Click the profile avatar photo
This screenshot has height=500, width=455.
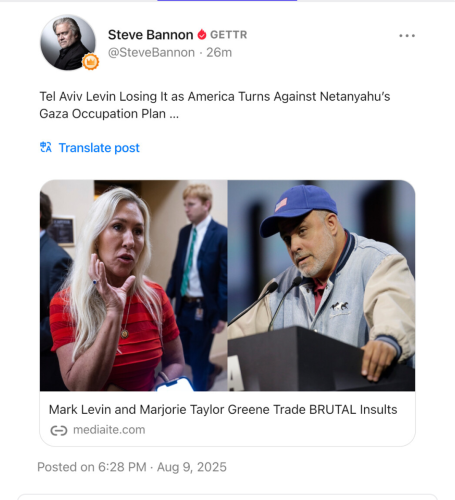click(x=68, y=42)
